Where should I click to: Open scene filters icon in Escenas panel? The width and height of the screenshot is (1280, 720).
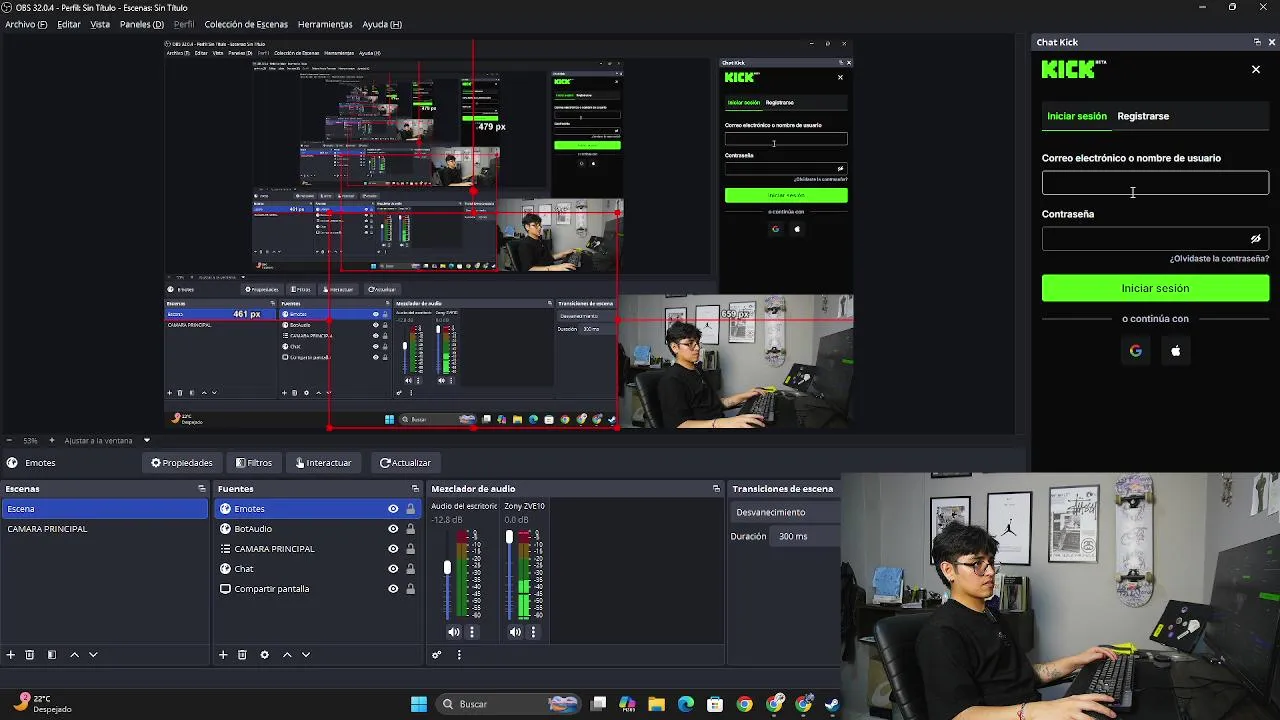(52, 655)
